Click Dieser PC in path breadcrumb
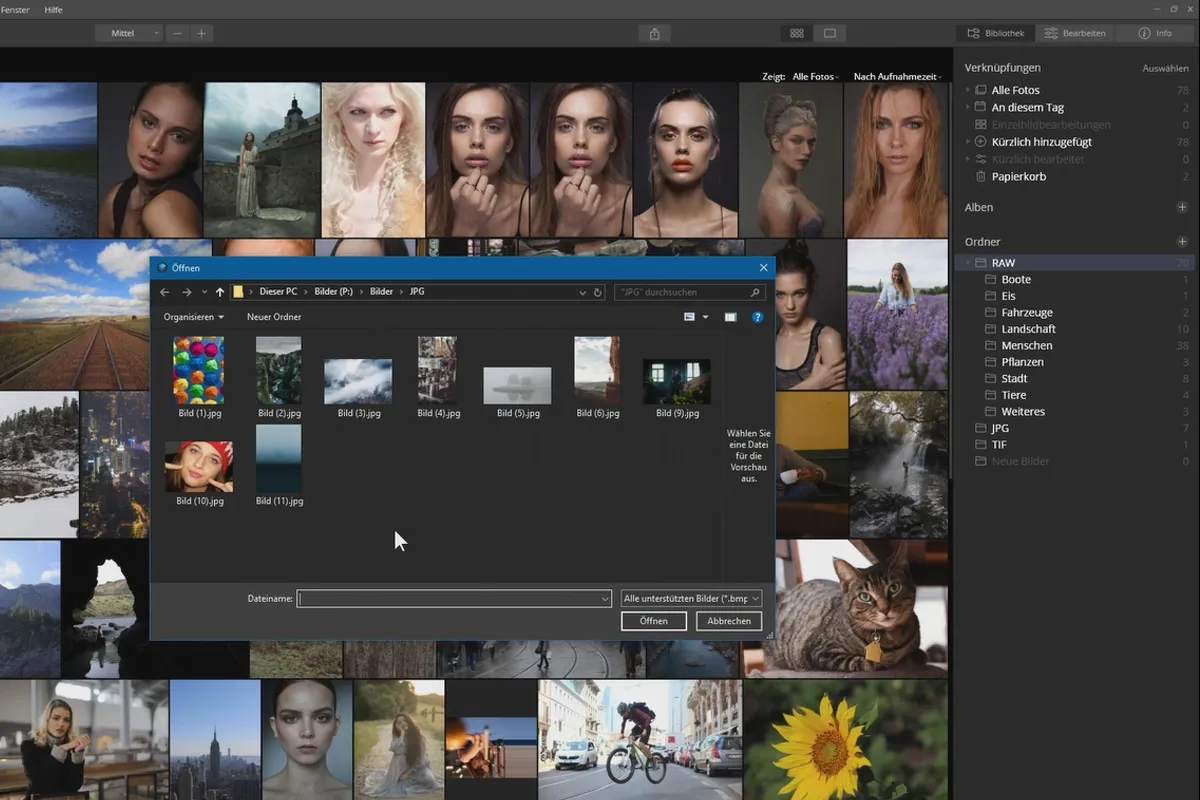The width and height of the screenshot is (1200, 800). pos(278,292)
